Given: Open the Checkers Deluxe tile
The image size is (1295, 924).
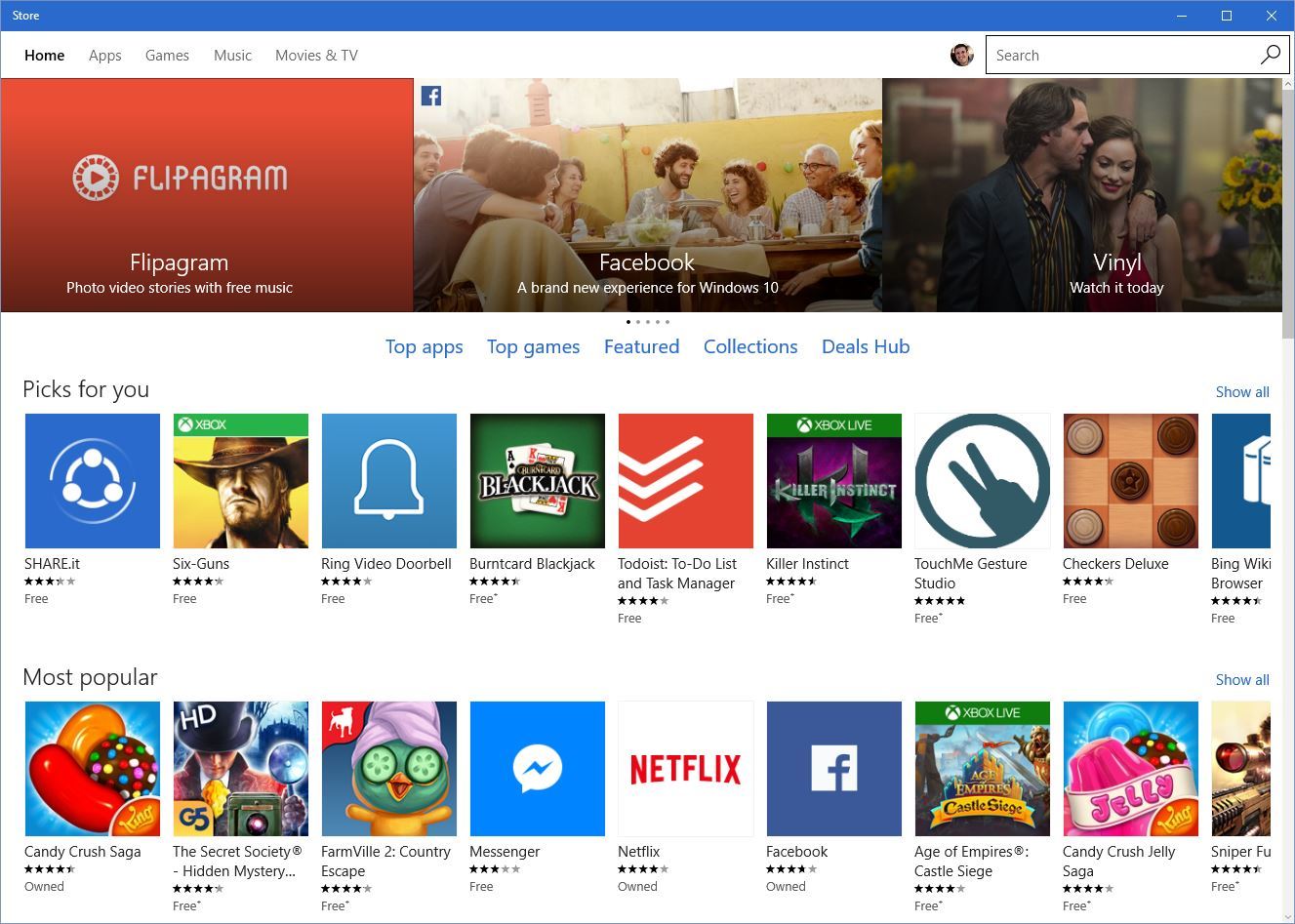Looking at the screenshot, I should point(1130,480).
